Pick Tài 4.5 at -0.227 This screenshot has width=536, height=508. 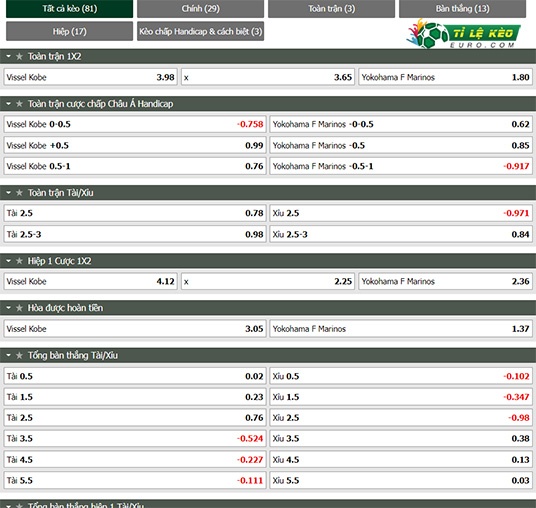[x=135, y=459]
